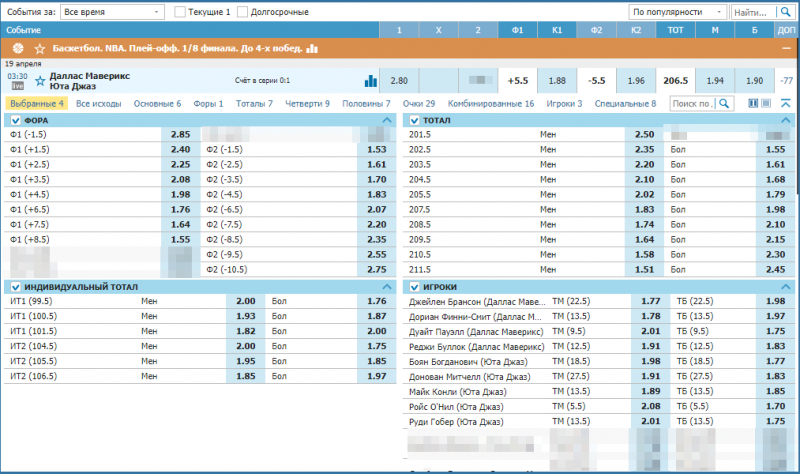Collapse the ТОТАЛ section with its chevron

[784, 120]
